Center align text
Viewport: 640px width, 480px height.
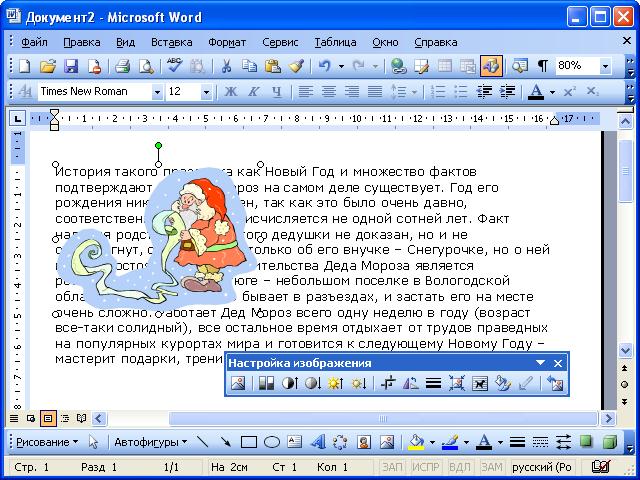tap(329, 92)
